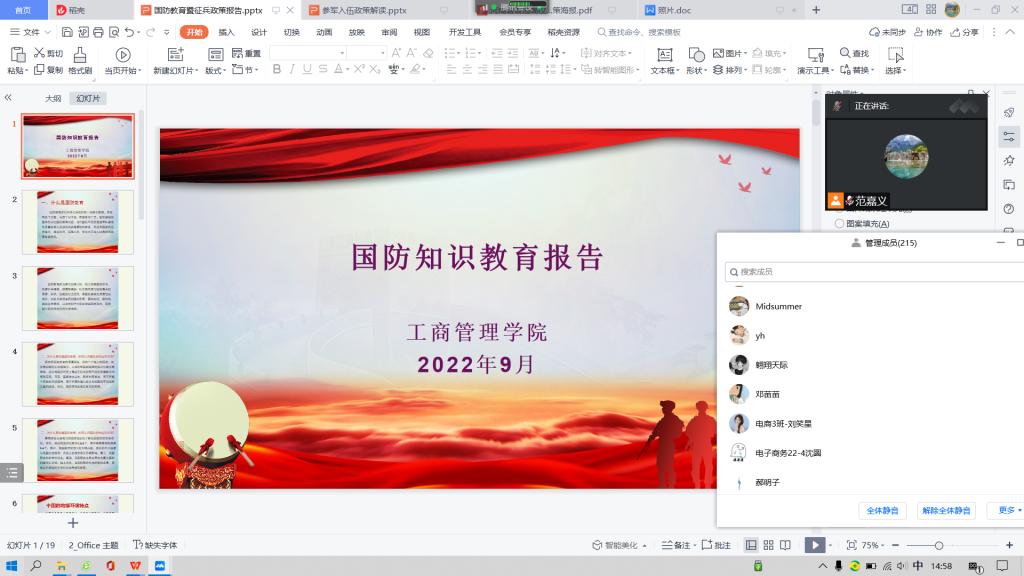This screenshot has height=576, width=1024.
Task: Open the 更多 dropdown in members panel
Action: coord(1006,511)
